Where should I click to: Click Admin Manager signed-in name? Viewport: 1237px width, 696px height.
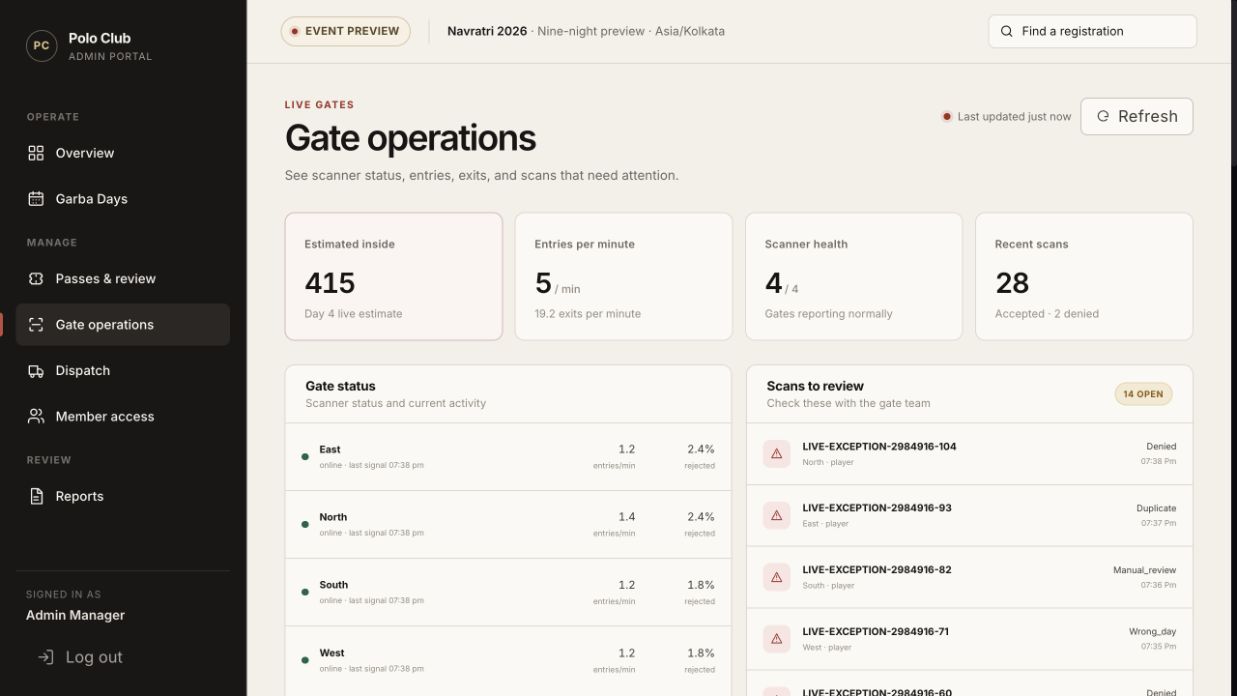pyautogui.click(x=75, y=615)
